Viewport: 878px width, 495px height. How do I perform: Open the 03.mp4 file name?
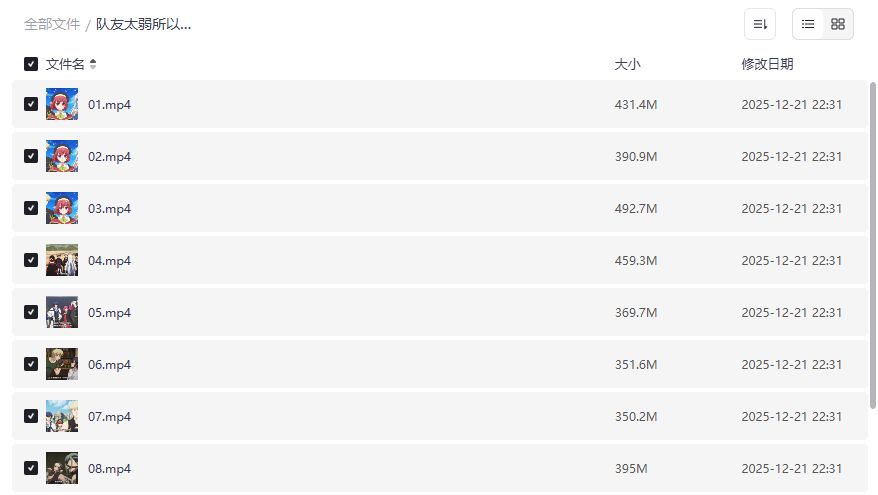click(x=109, y=208)
